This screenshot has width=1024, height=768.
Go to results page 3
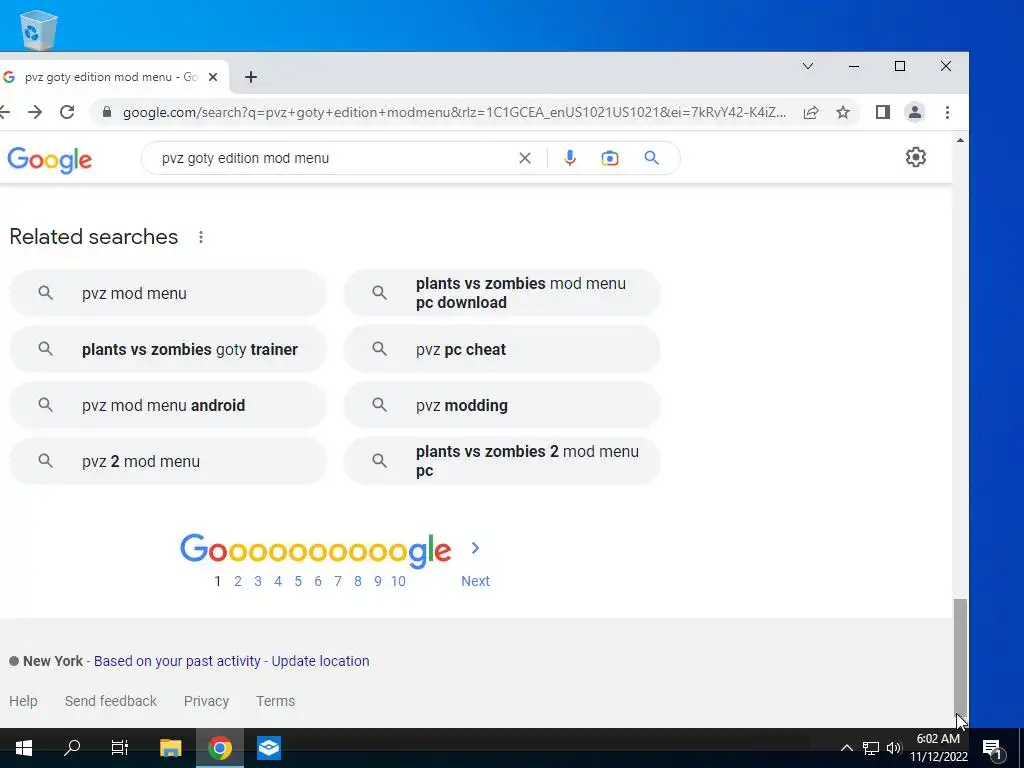pos(258,581)
